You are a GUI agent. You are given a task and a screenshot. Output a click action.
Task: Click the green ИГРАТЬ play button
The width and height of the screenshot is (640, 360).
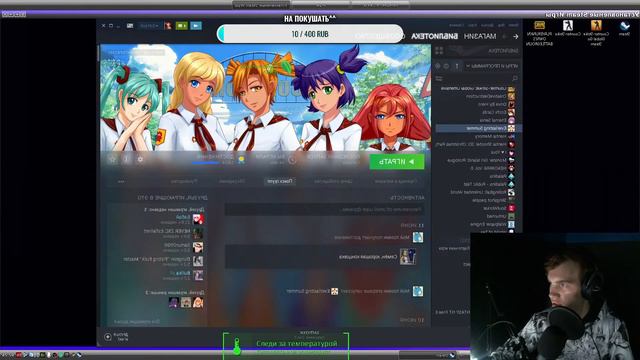pyautogui.click(x=397, y=162)
